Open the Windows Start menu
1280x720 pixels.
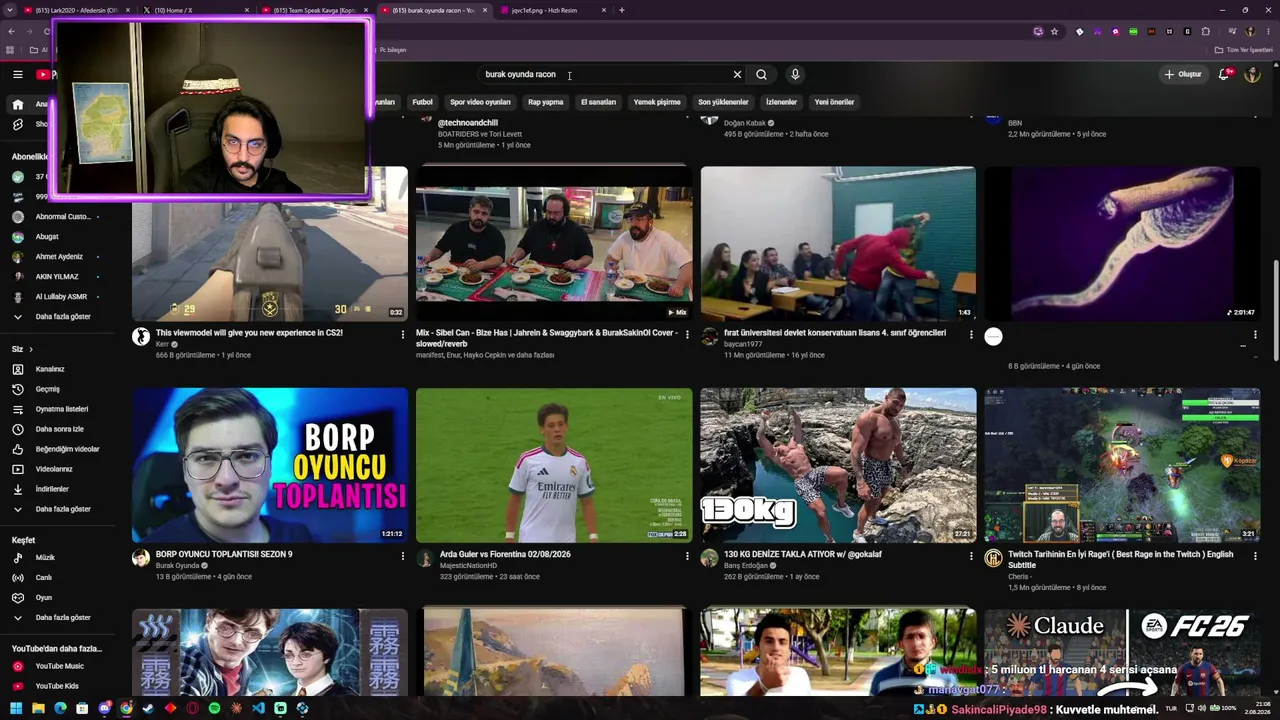click(16, 708)
